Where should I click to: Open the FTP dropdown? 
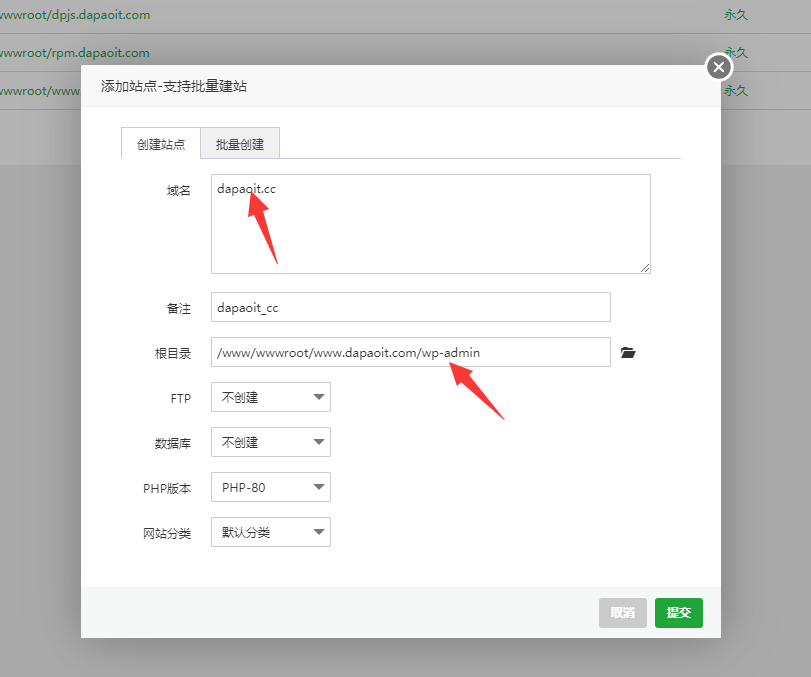tap(271, 397)
